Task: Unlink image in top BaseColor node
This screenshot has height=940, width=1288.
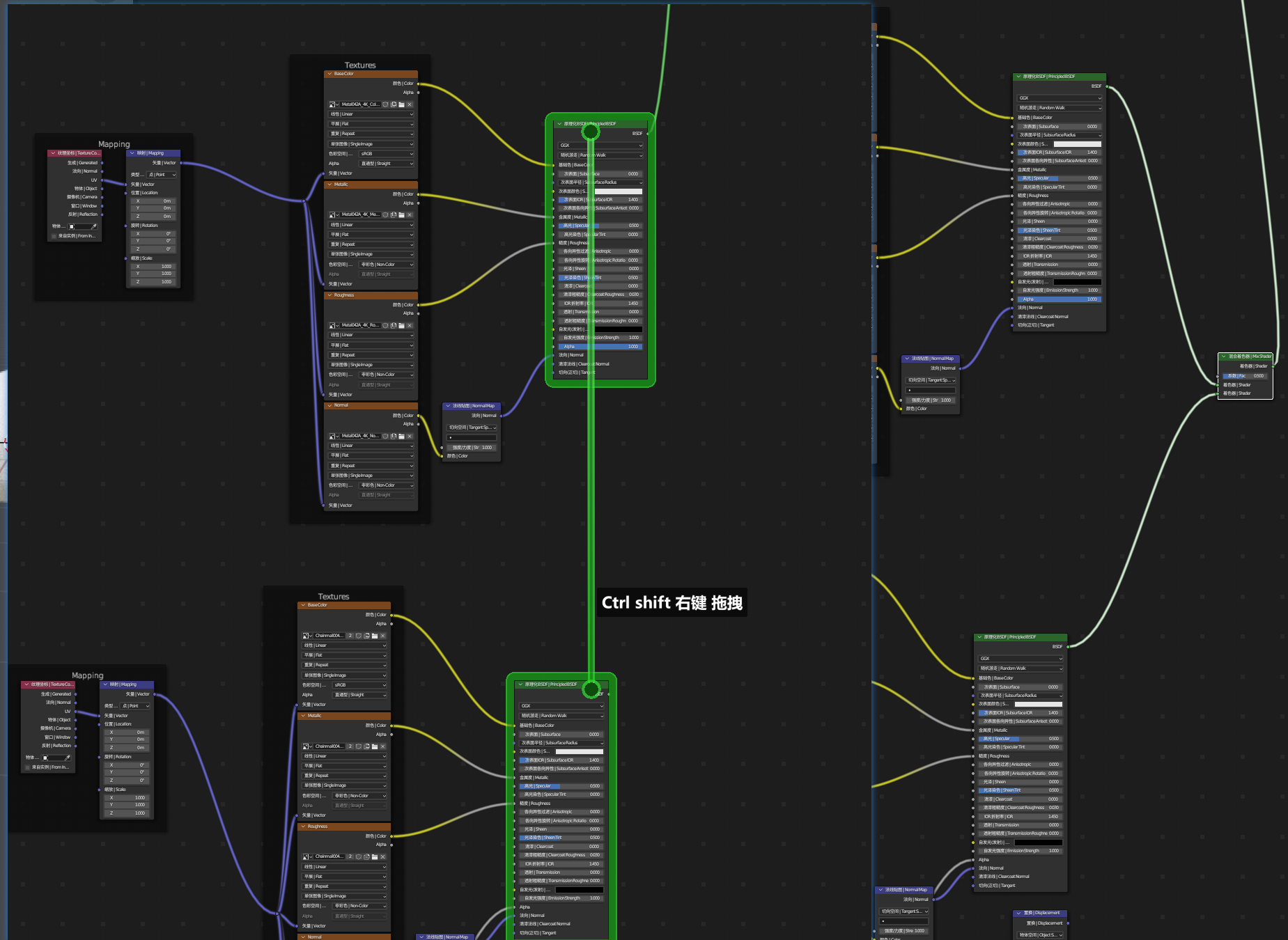Action: click(410, 104)
